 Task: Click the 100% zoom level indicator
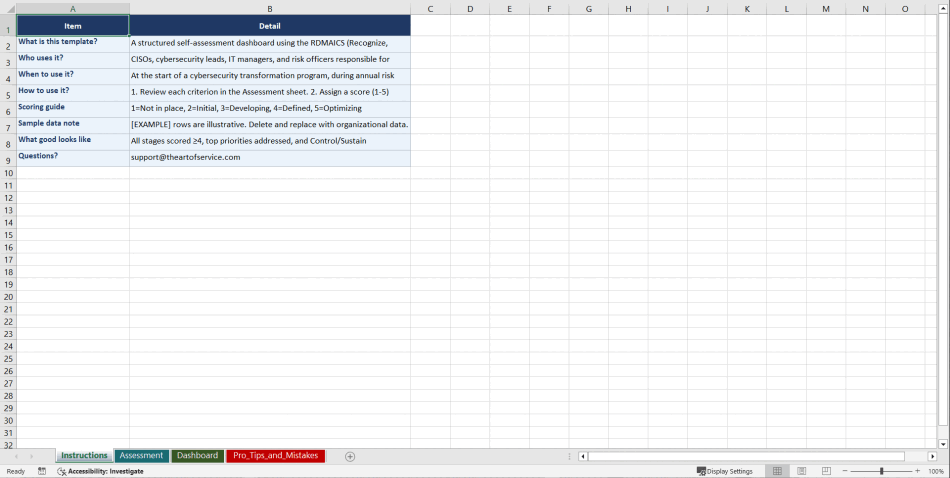(936, 471)
